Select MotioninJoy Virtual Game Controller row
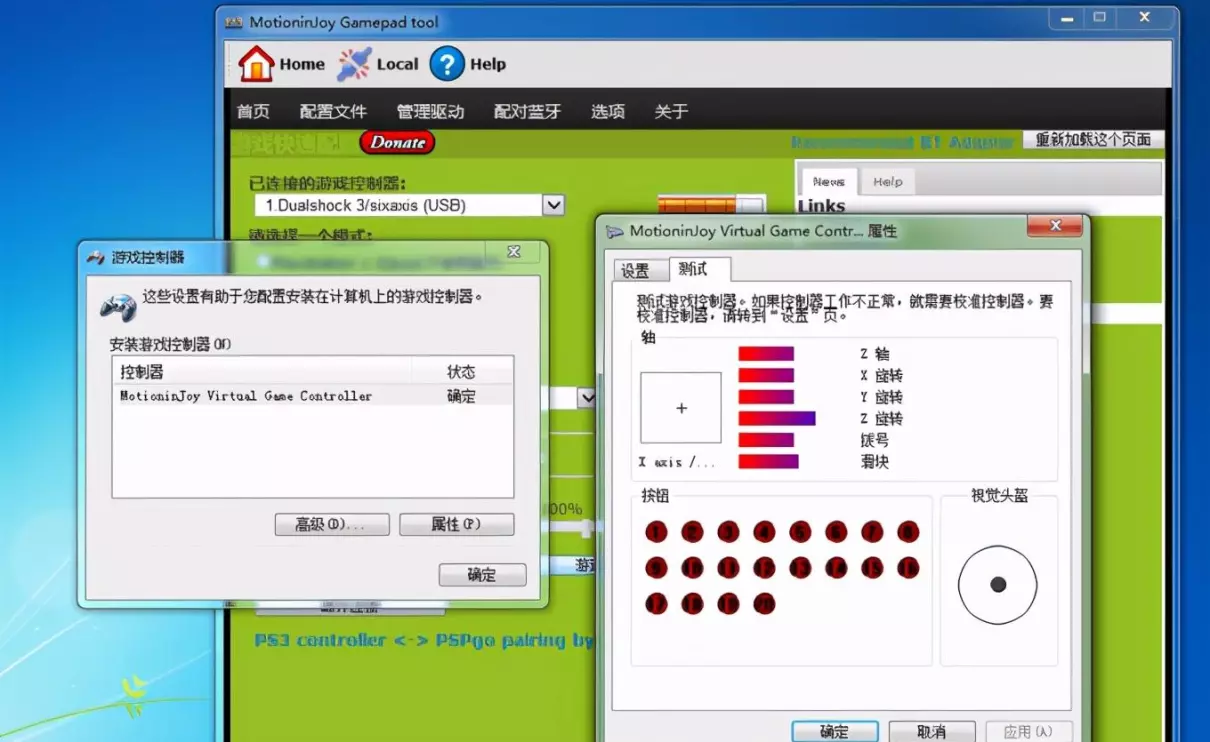Screen dimensions: 1210x742 (312, 396)
